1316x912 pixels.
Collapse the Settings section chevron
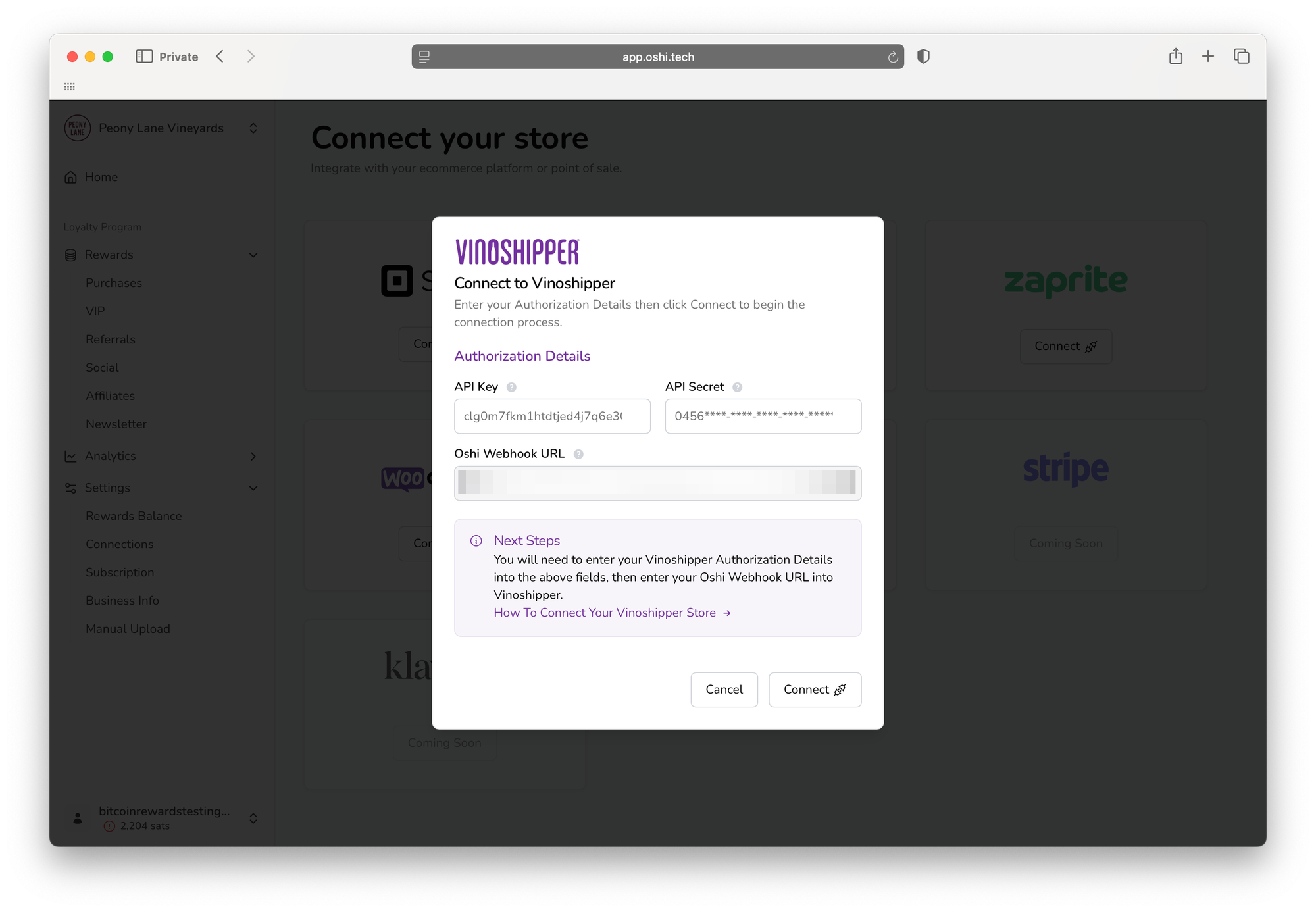[253, 488]
